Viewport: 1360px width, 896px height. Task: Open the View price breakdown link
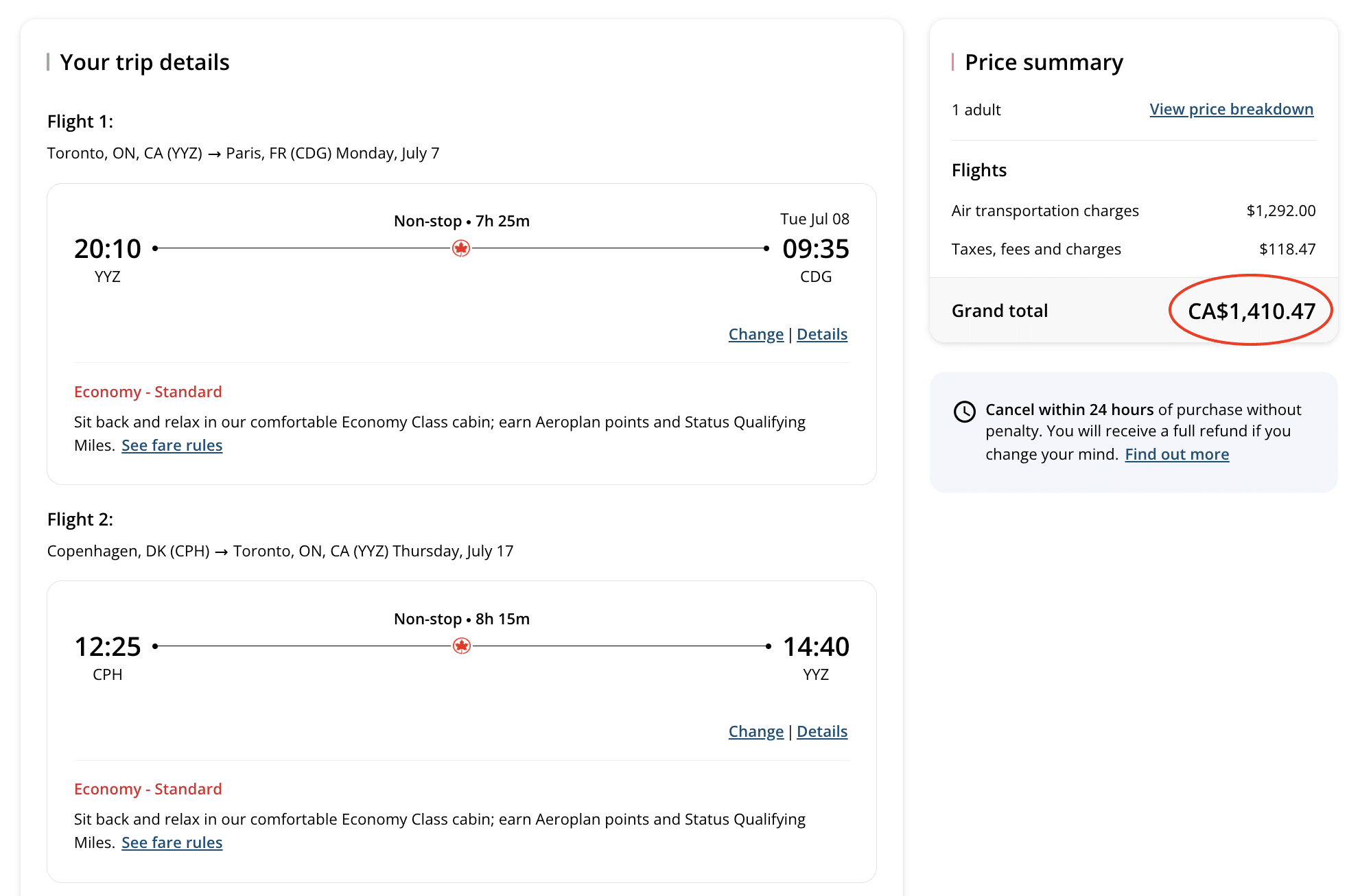point(1231,110)
